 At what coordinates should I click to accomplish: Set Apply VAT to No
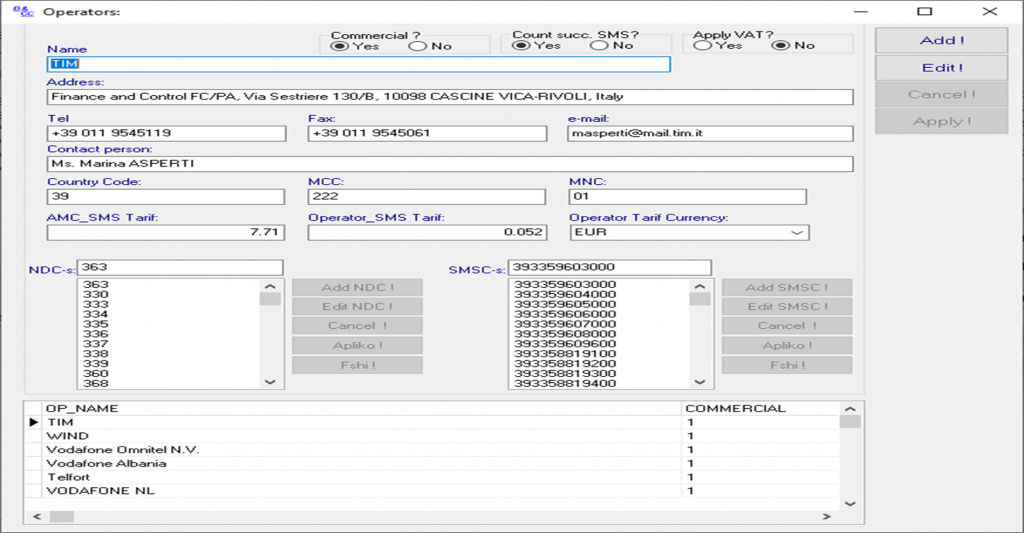pos(780,46)
